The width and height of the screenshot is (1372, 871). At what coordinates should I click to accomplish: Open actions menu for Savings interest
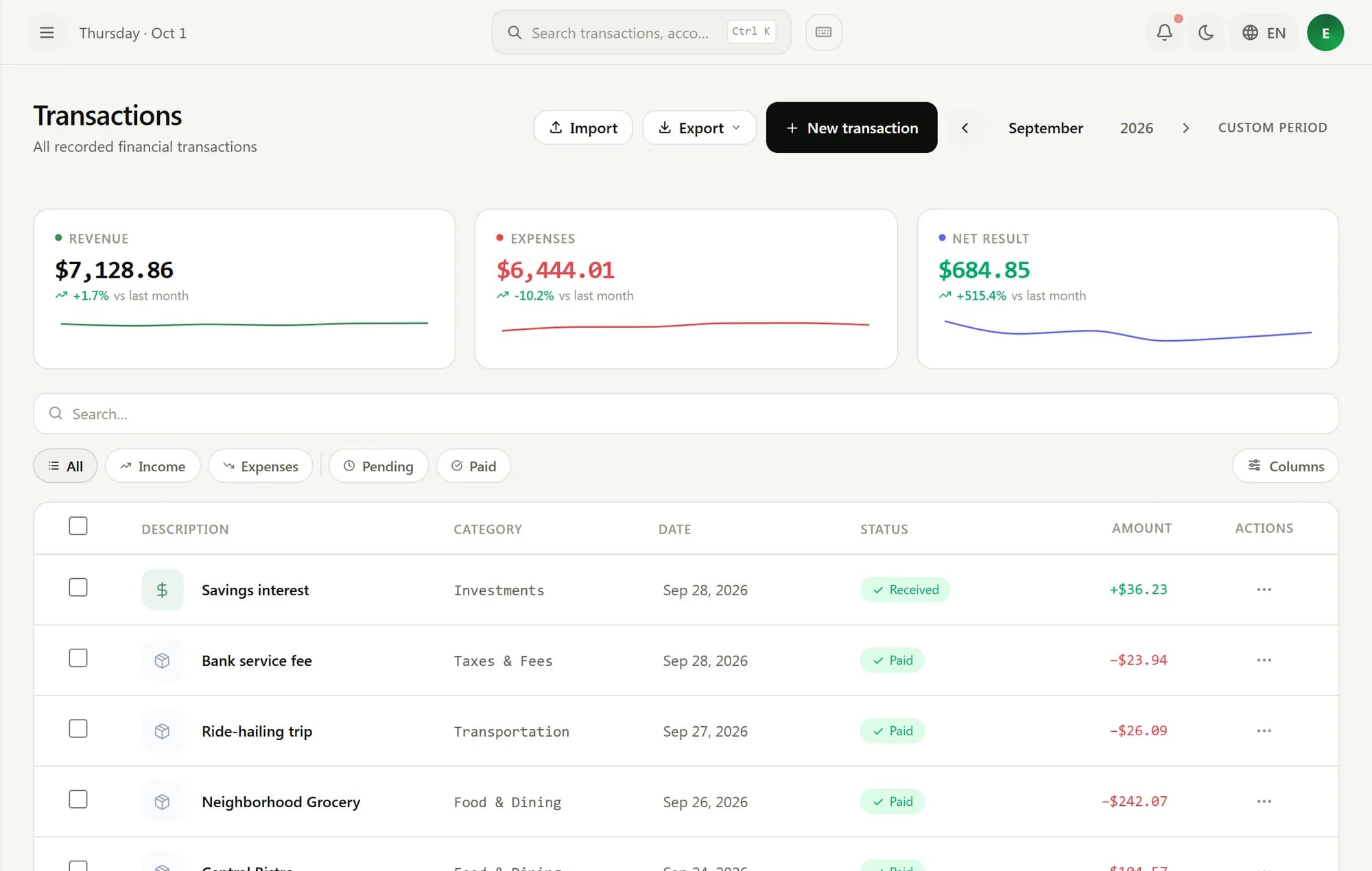click(1264, 590)
